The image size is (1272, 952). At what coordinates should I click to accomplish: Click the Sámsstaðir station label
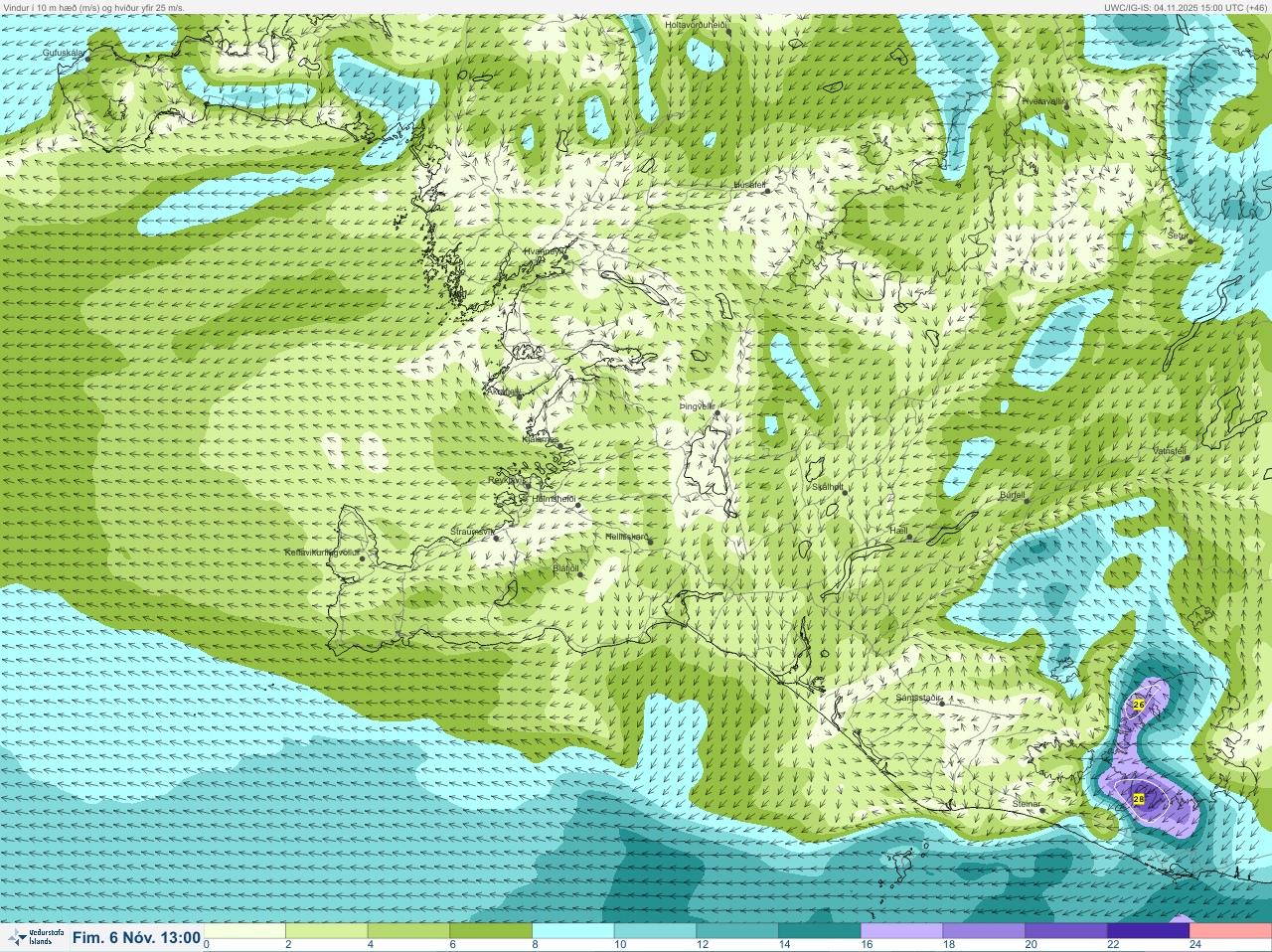[x=918, y=698]
